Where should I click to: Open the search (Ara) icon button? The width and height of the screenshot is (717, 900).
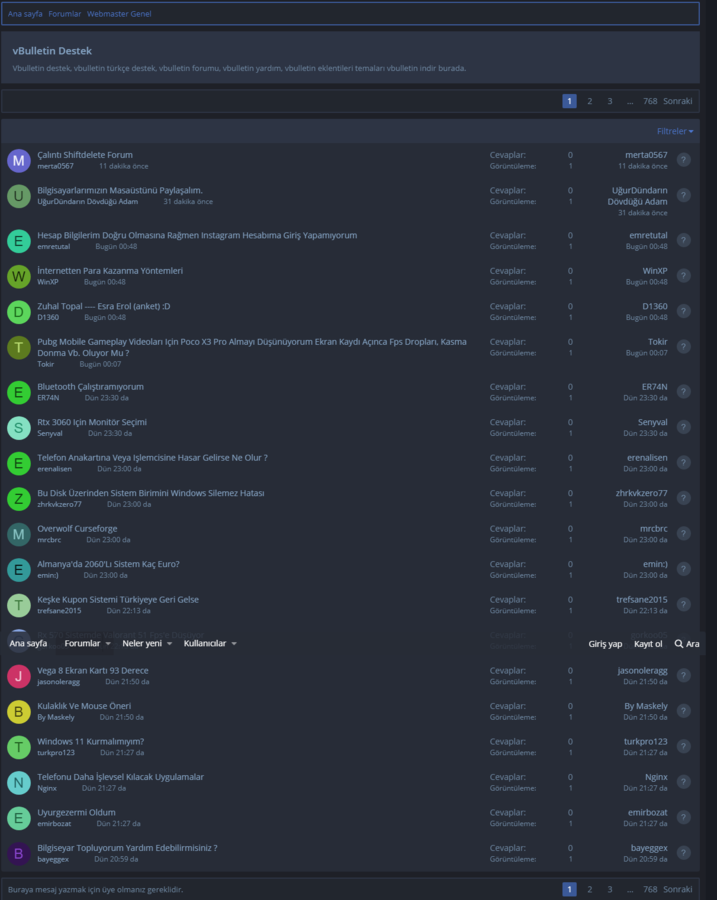point(687,644)
